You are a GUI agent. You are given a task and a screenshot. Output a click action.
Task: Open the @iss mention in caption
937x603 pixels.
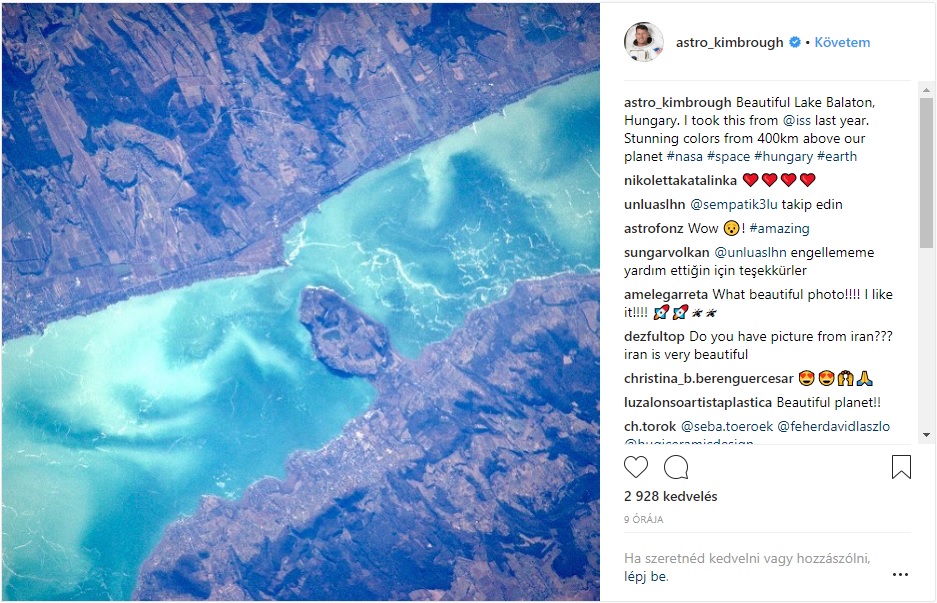pos(797,121)
